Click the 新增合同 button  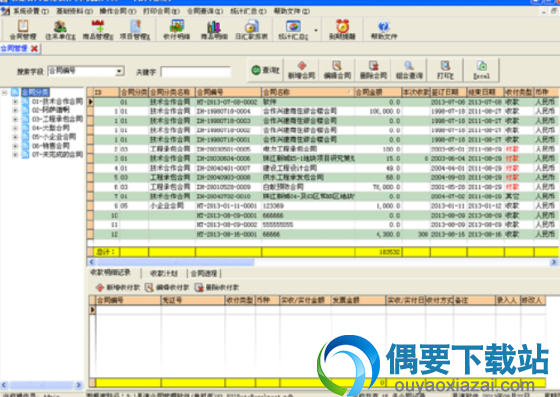pos(301,70)
